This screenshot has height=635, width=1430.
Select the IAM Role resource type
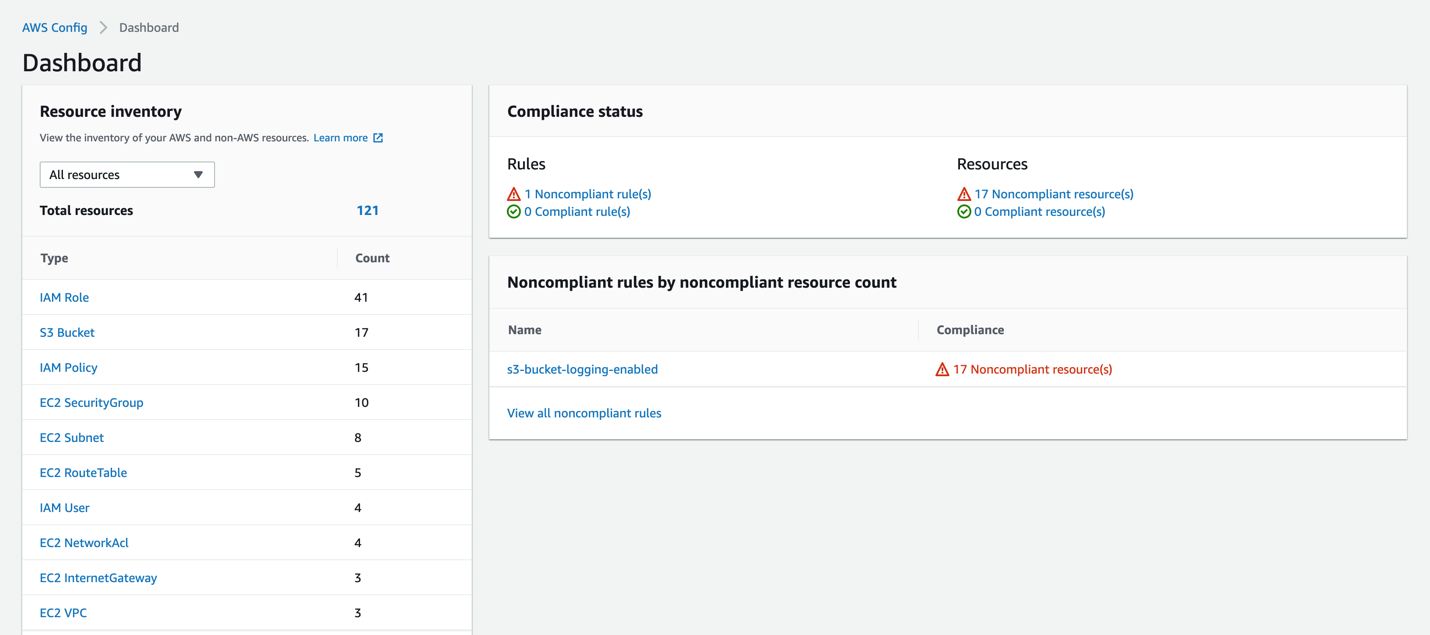[x=64, y=297]
